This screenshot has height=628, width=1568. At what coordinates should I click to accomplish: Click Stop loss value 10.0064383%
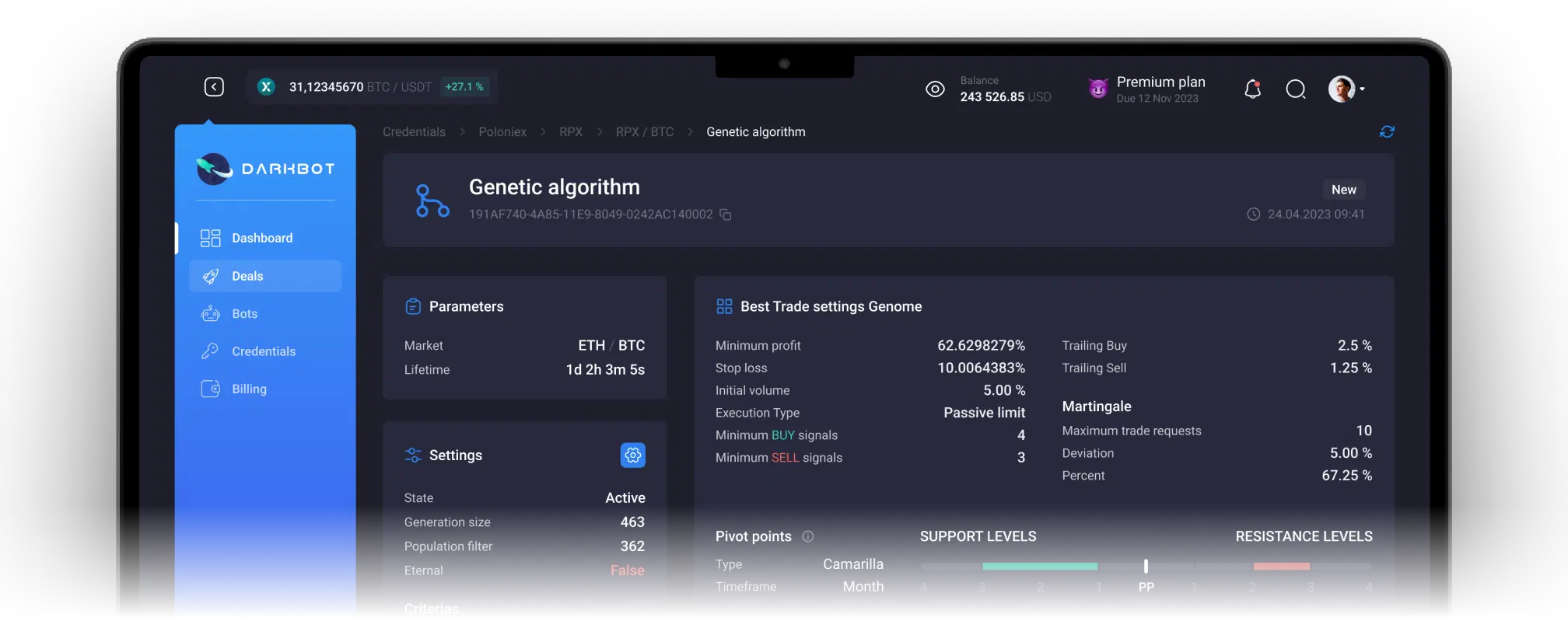[x=981, y=368]
